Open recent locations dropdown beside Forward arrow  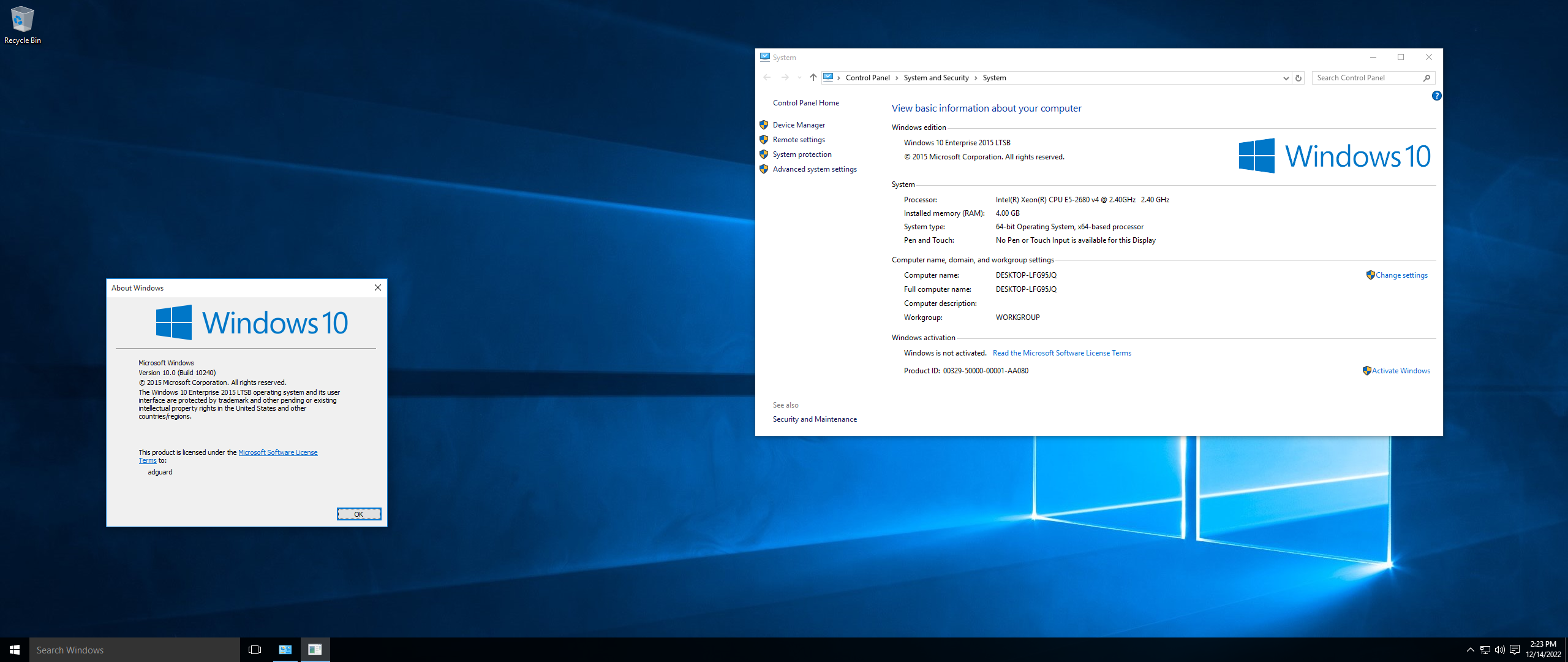[799, 78]
